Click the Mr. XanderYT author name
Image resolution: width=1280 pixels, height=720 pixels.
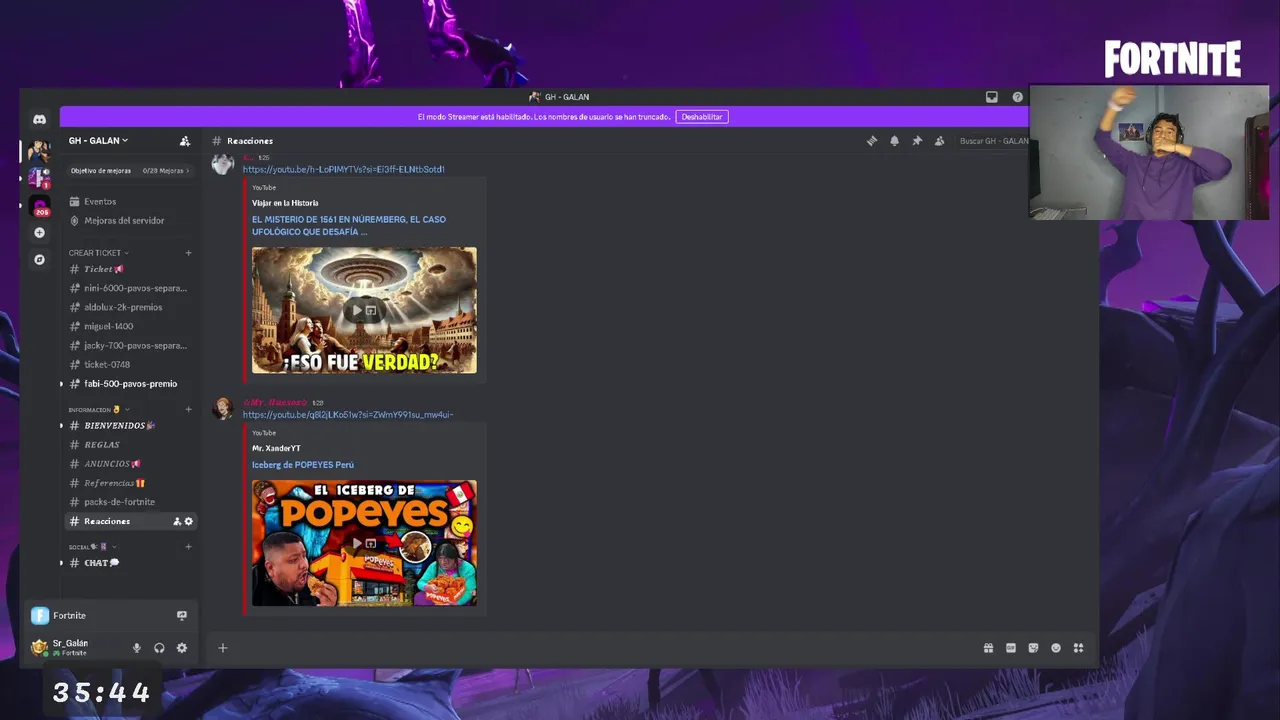click(x=276, y=448)
